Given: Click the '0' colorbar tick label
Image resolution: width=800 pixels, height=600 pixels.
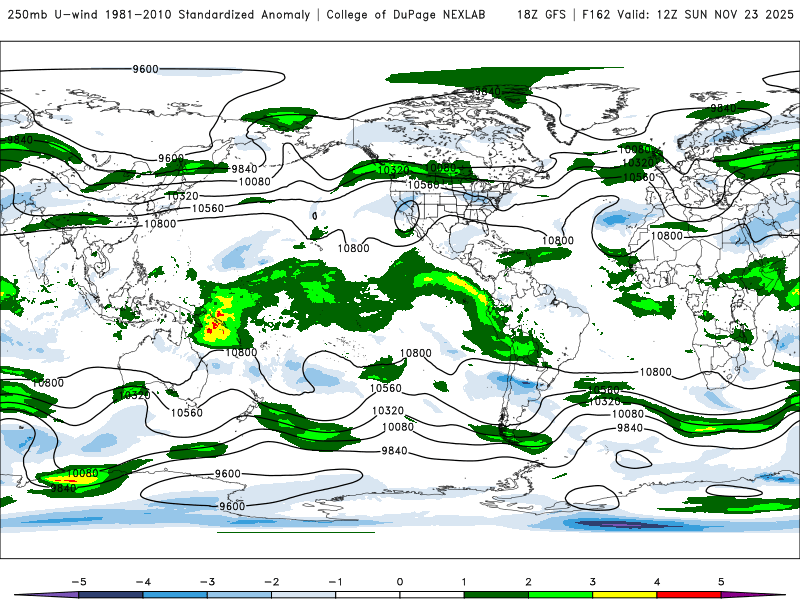Looking at the screenshot, I should pos(400,582).
